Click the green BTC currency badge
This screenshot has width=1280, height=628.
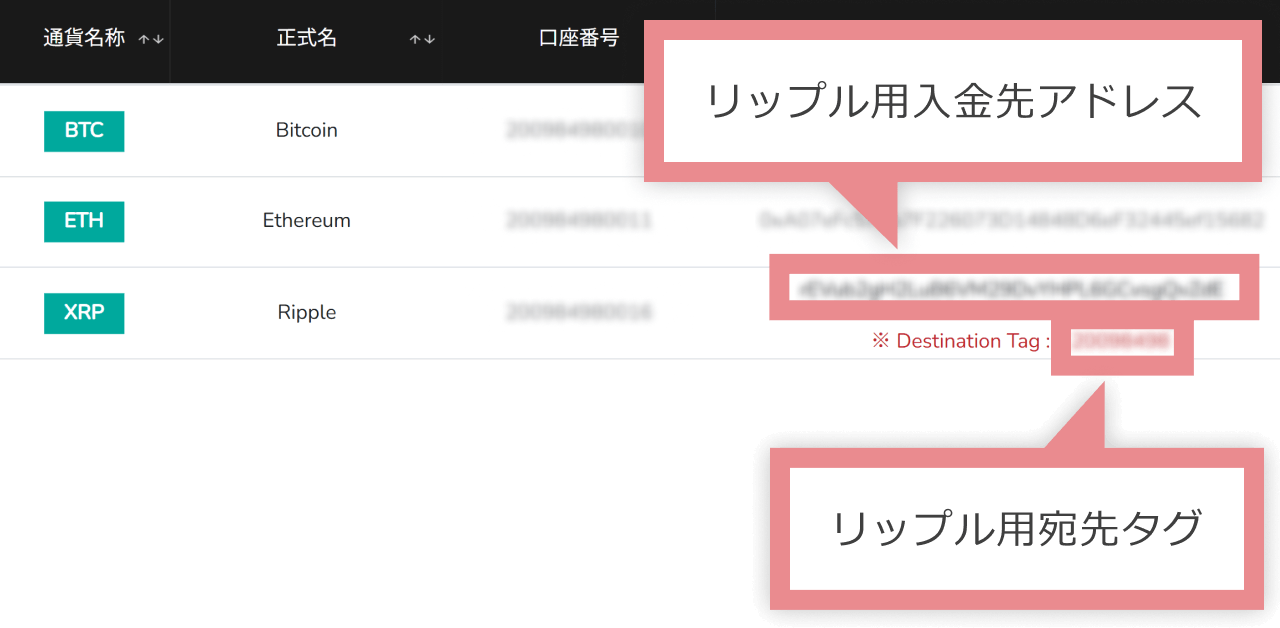84,131
